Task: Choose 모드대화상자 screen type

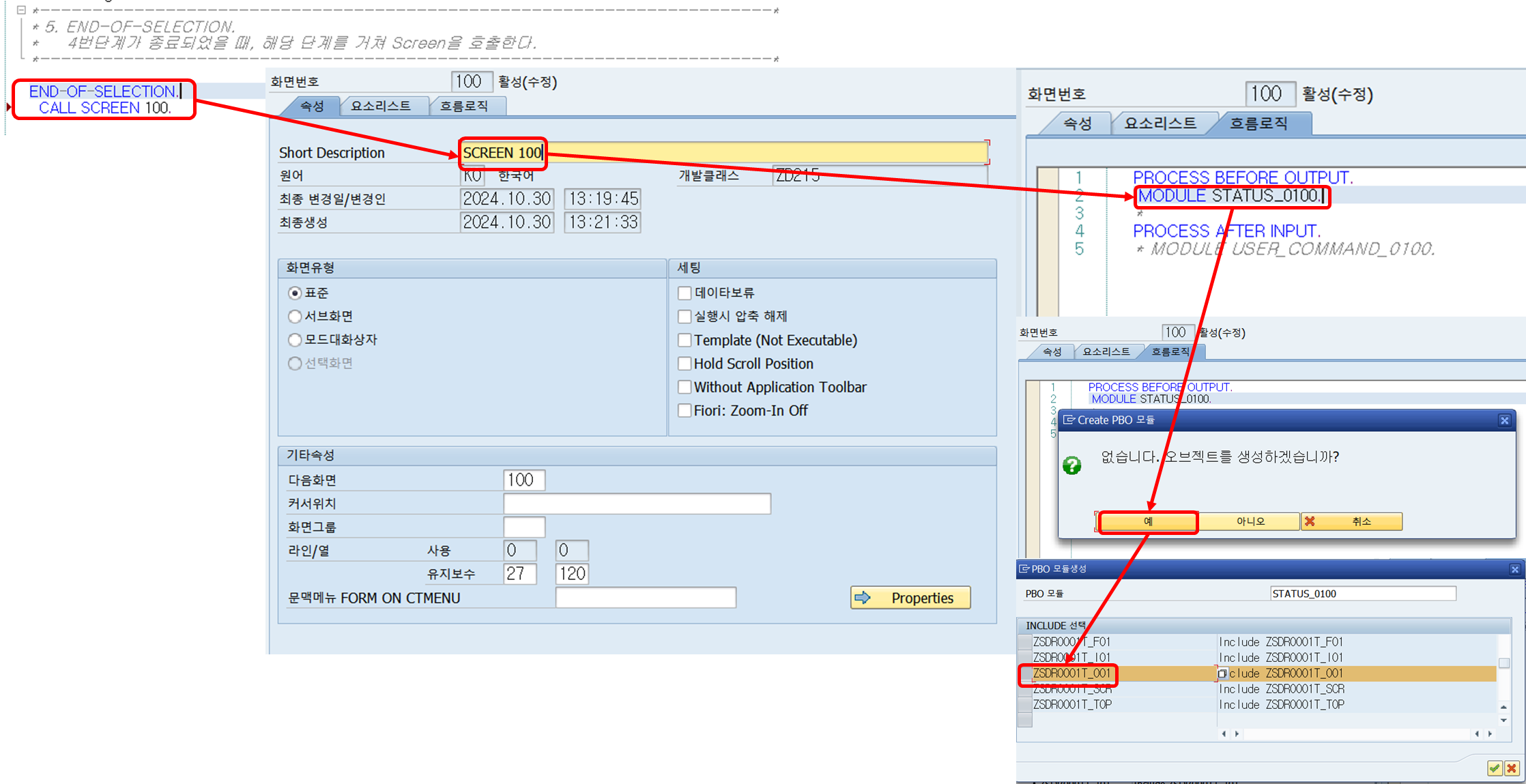Action: pos(295,340)
